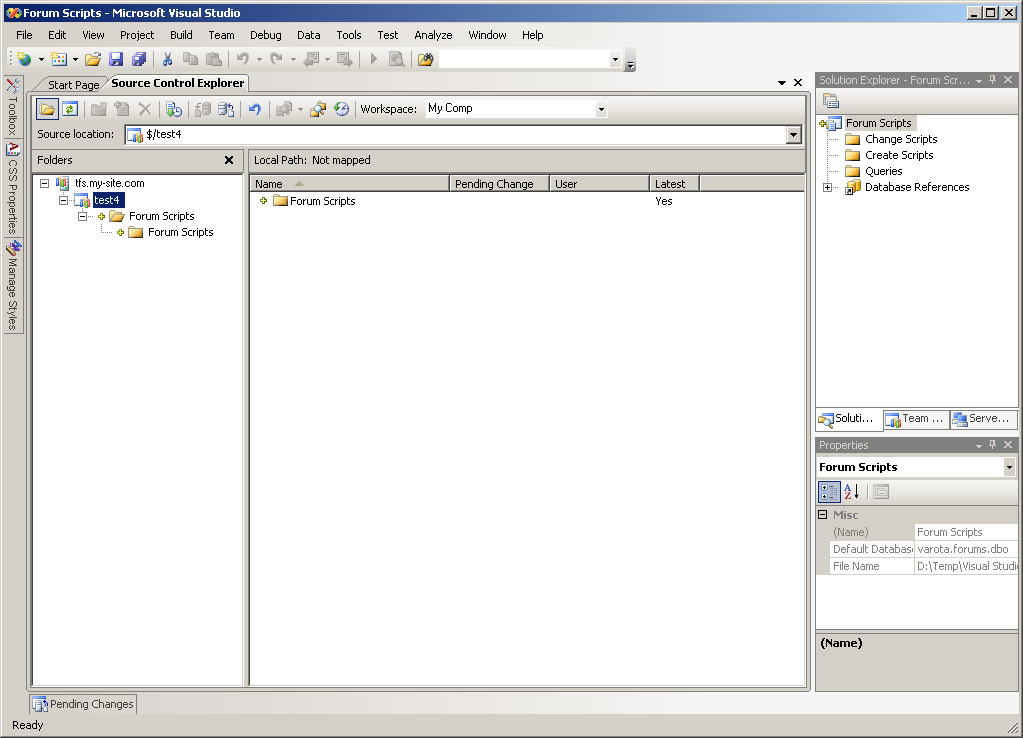Open the Find combo box dropdown arrow
1023x738 pixels.
pos(615,59)
